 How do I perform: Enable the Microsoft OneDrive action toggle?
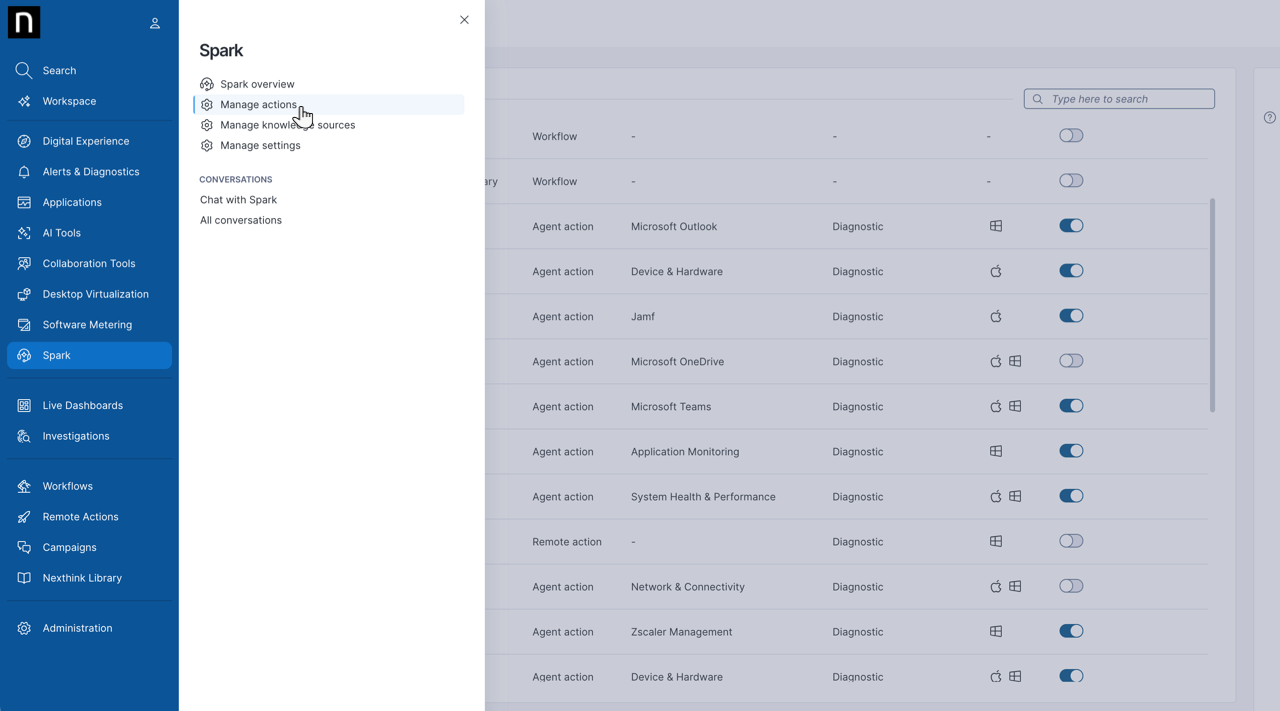click(1071, 361)
